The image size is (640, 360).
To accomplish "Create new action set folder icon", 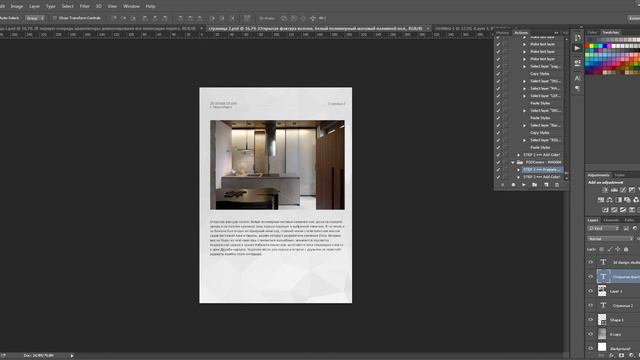I will click(535, 185).
